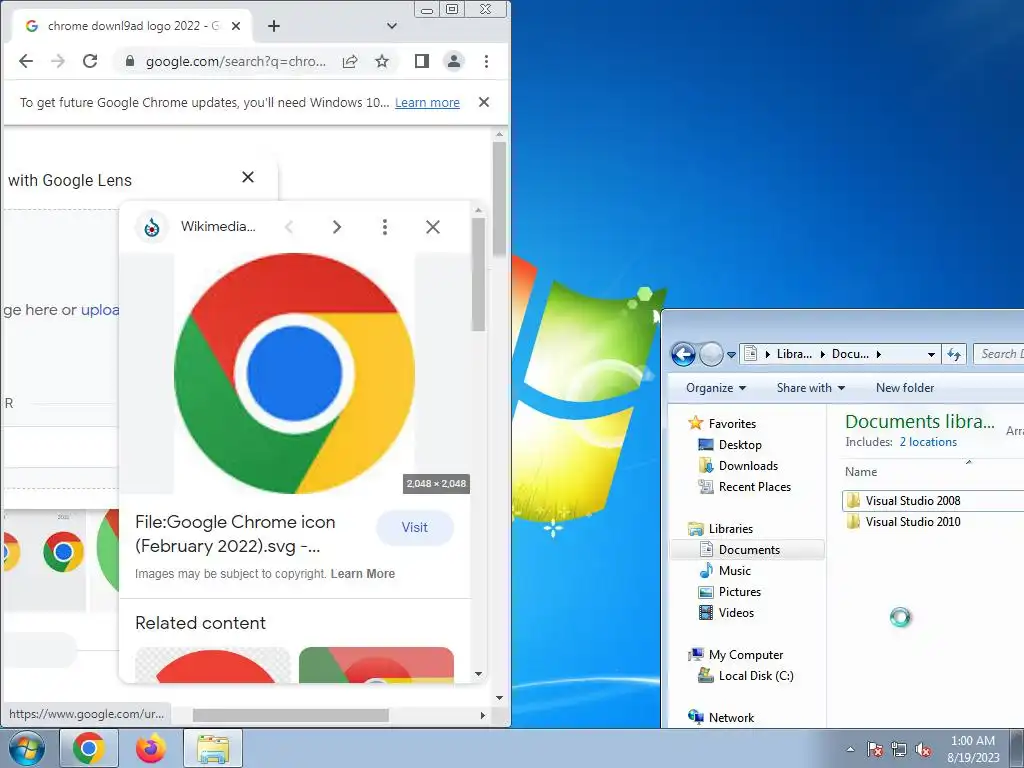Reload the Chrome page

[90, 61]
